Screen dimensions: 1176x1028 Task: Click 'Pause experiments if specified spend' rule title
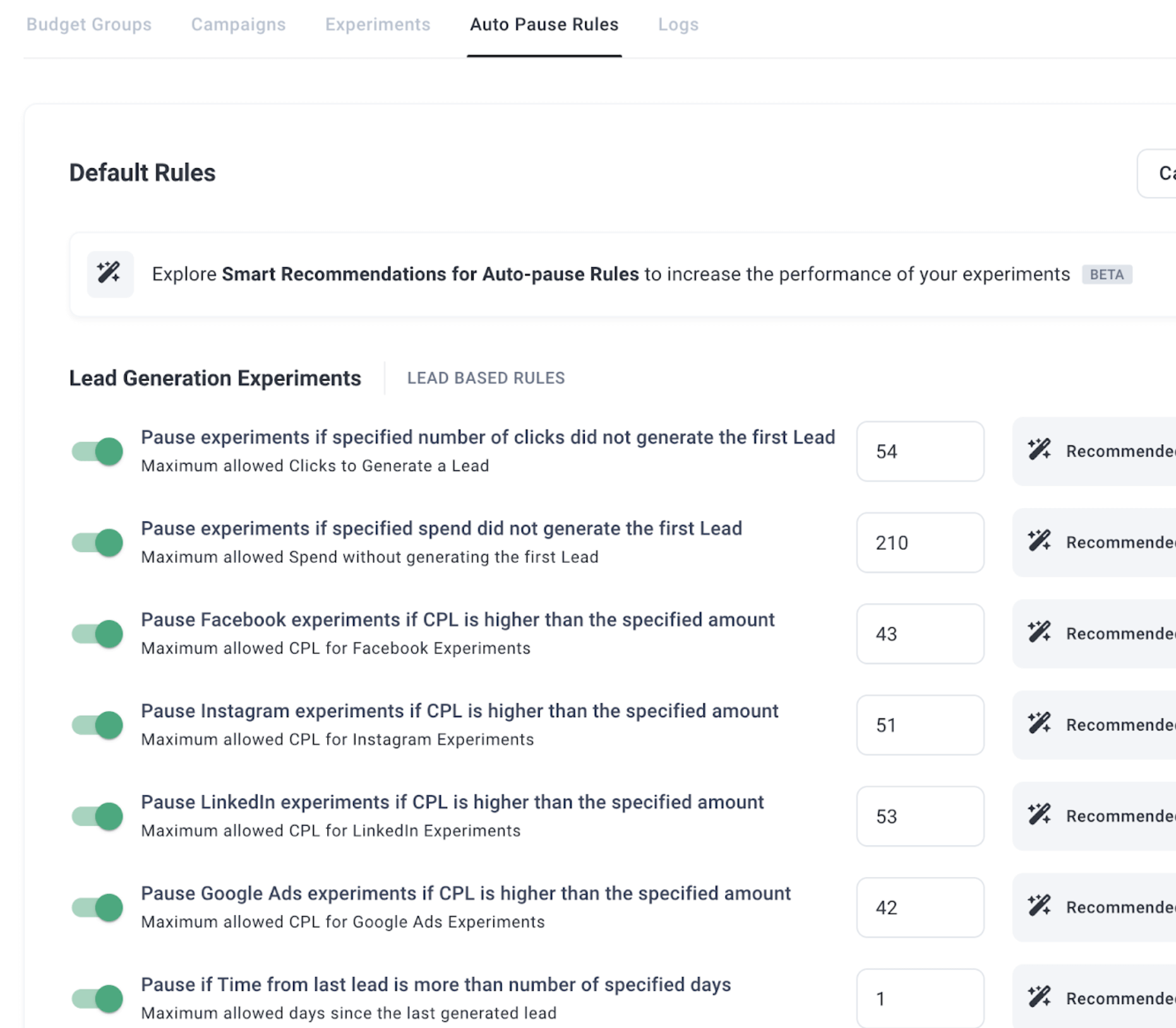[x=441, y=528]
